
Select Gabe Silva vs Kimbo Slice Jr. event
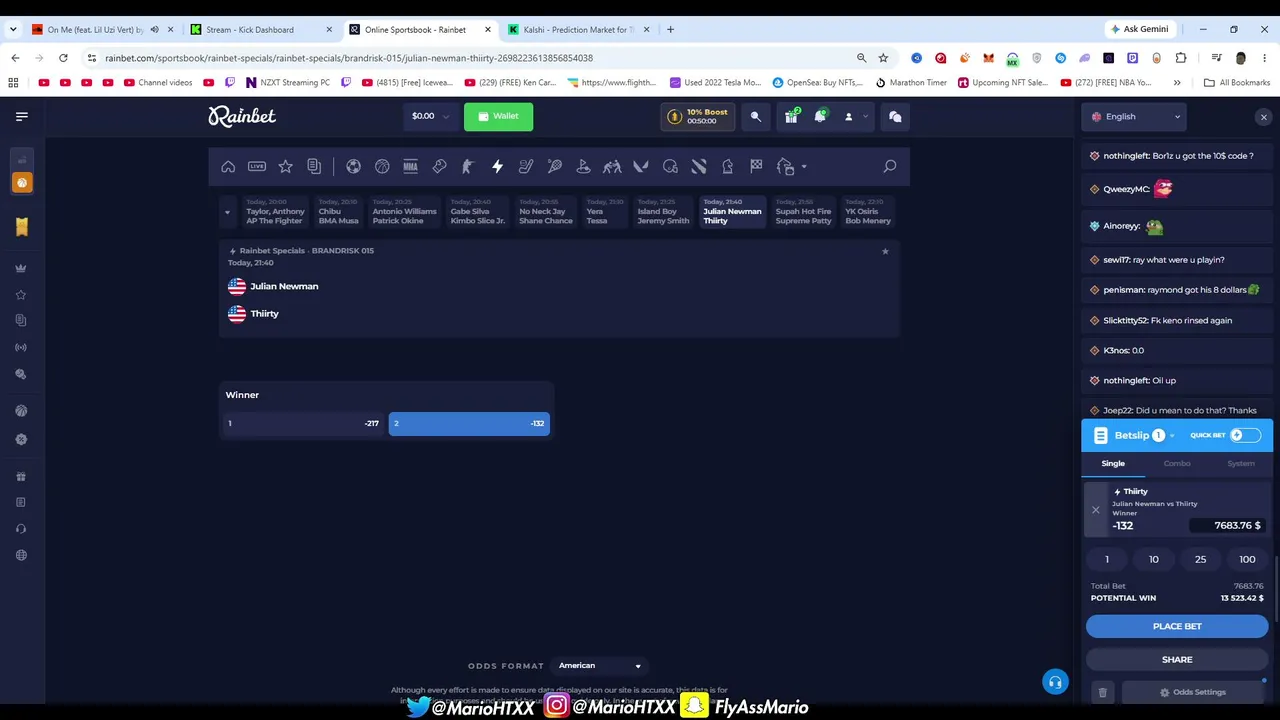click(x=478, y=212)
